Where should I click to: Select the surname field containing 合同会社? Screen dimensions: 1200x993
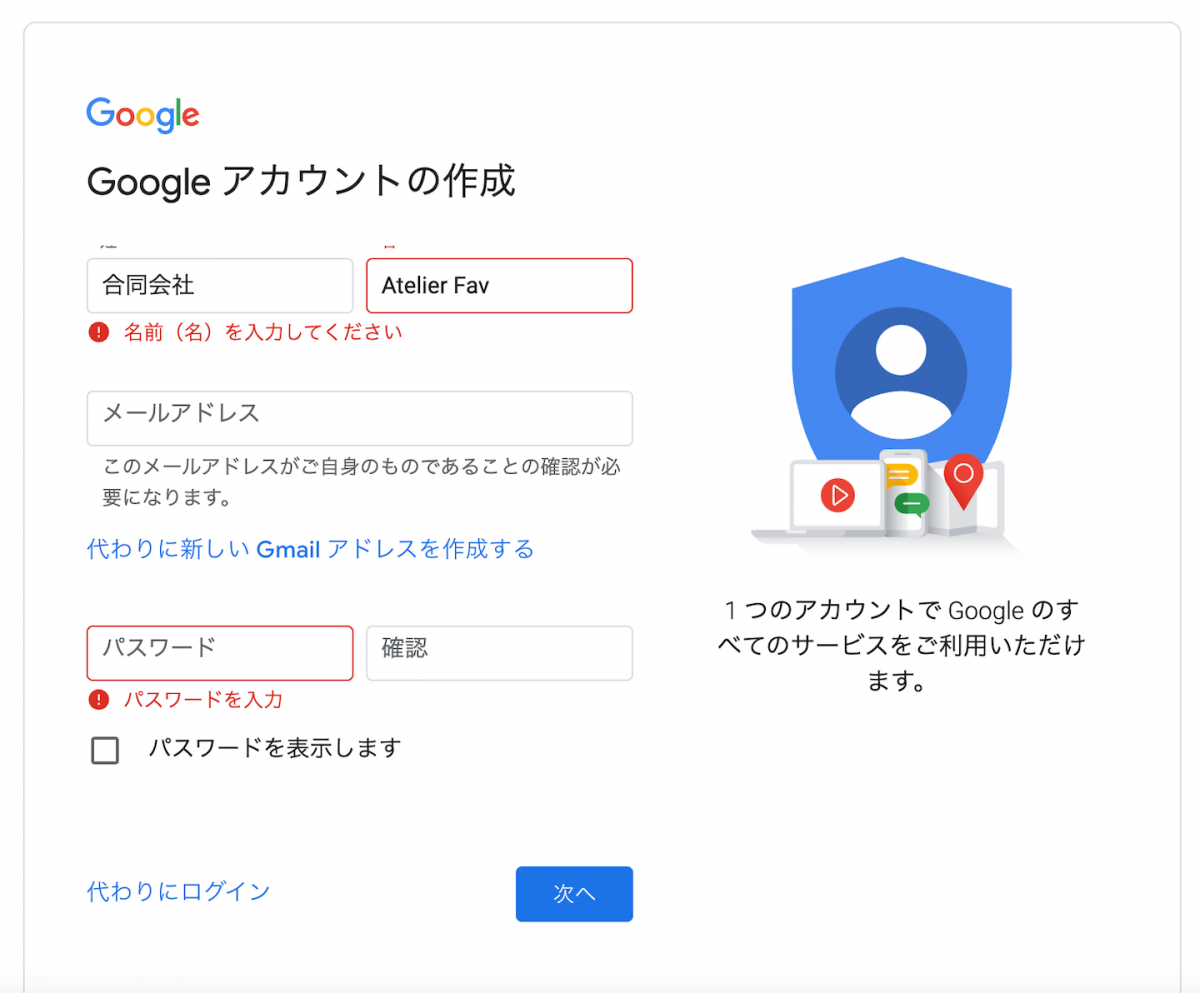(219, 285)
